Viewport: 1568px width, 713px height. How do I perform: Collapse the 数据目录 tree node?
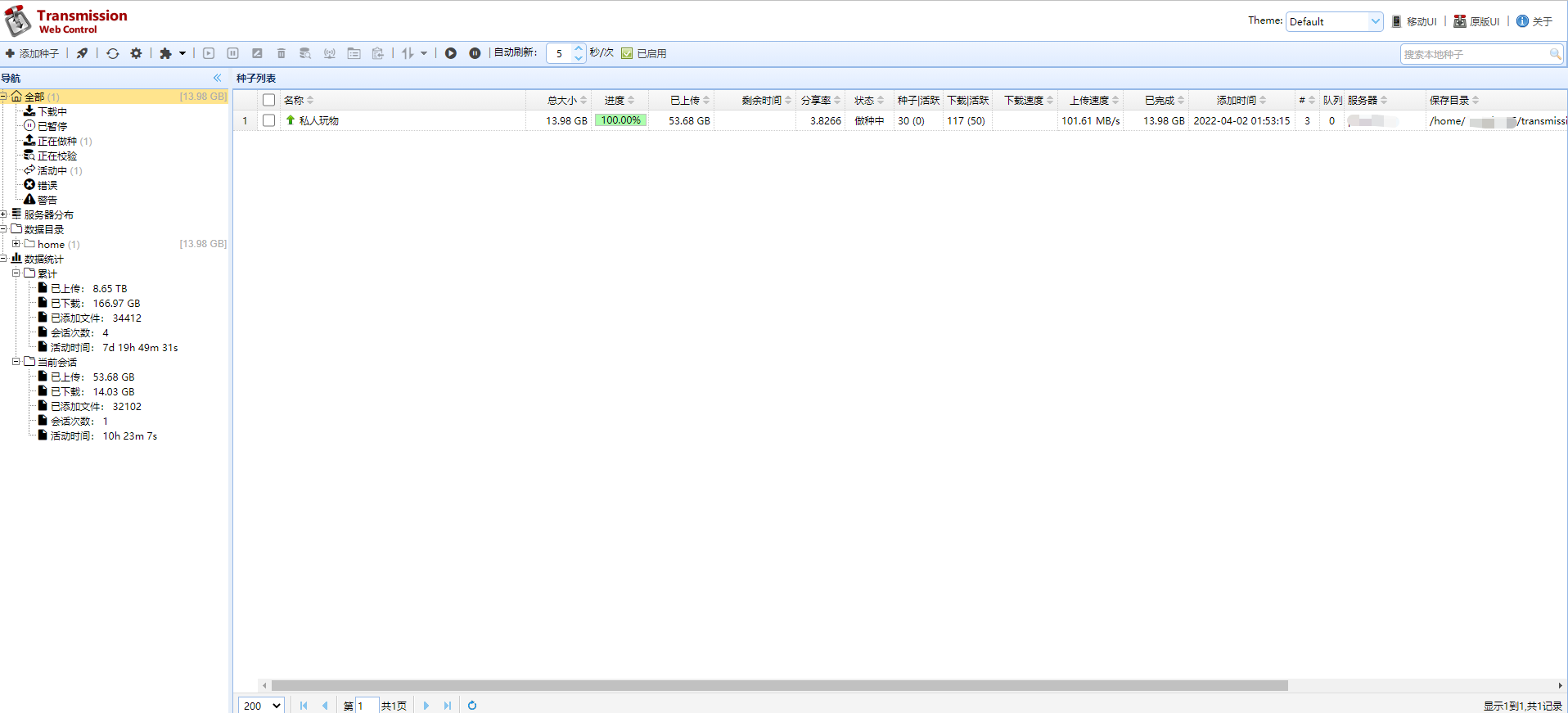point(4,229)
